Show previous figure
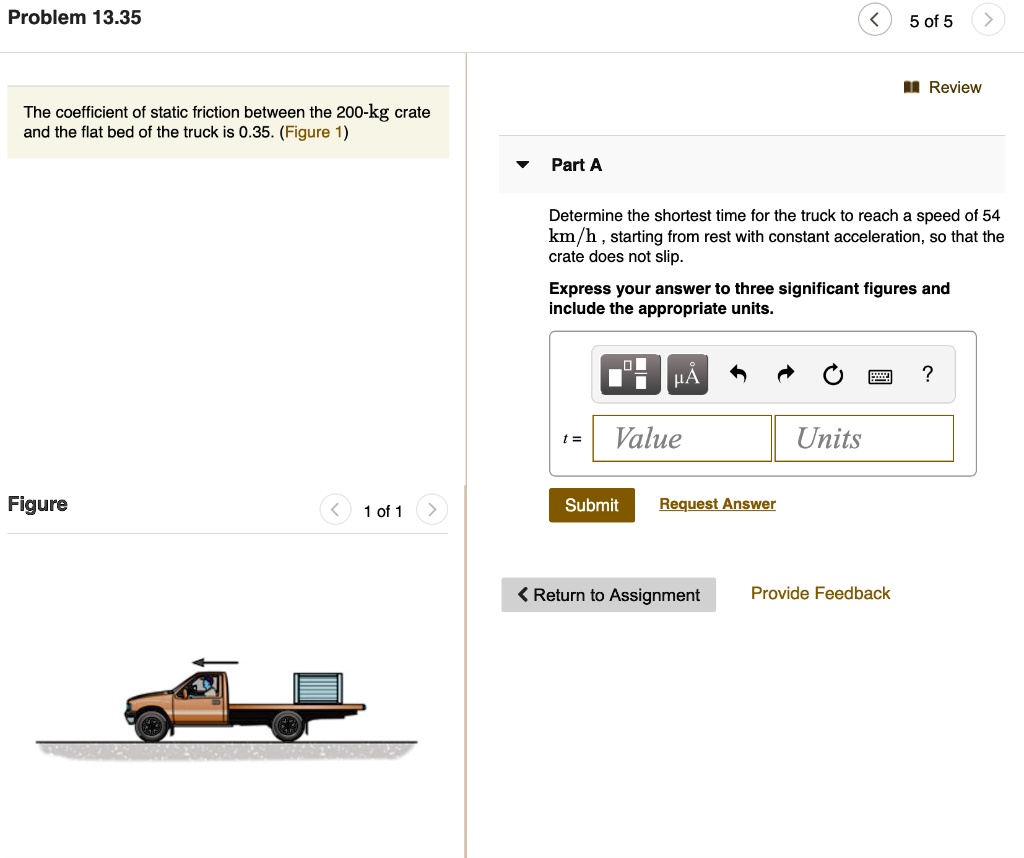The width and height of the screenshot is (1024, 858). [x=336, y=510]
